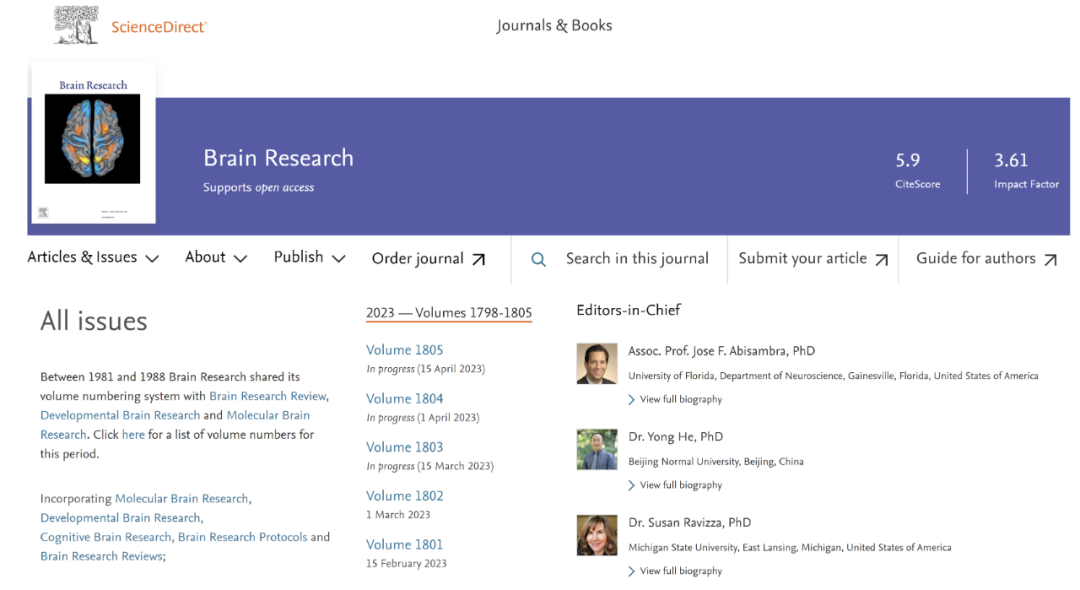Screen dimensions: 1080x590
Task: Click the Guide for authors arrow icon
Action: [1050, 259]
